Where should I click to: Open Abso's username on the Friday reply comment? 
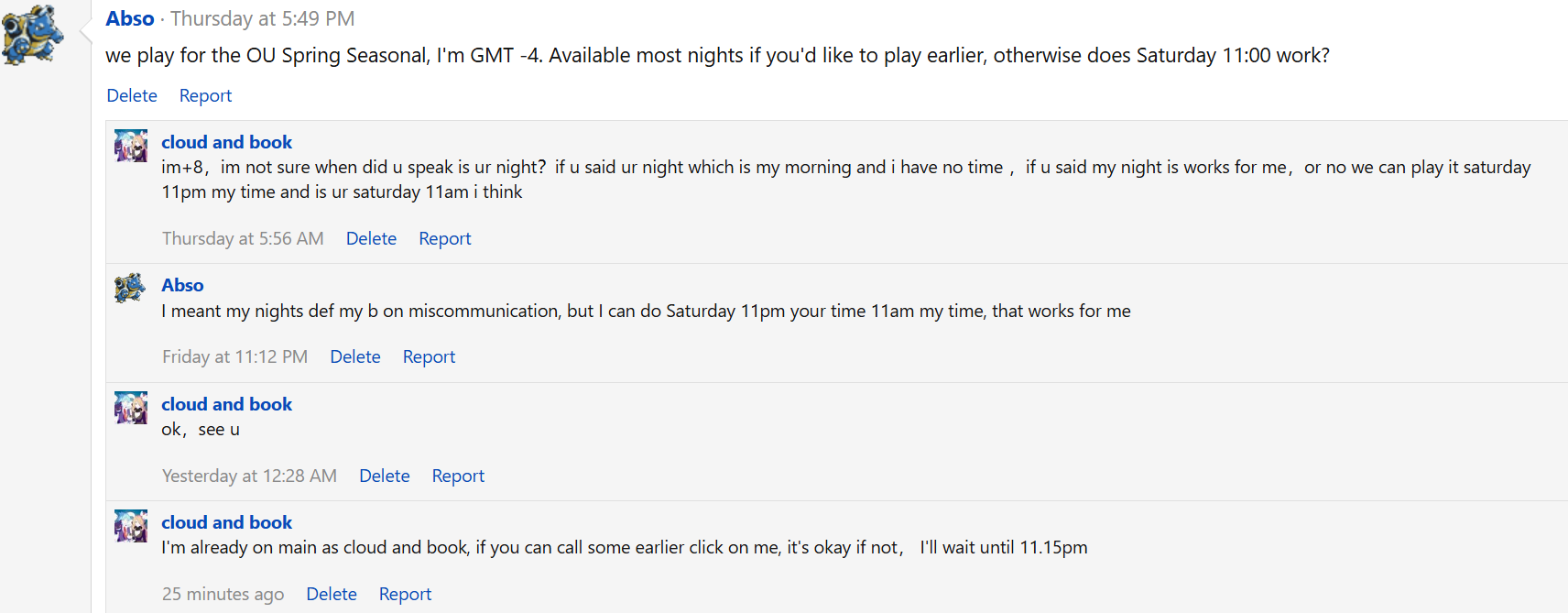[182, 285]
